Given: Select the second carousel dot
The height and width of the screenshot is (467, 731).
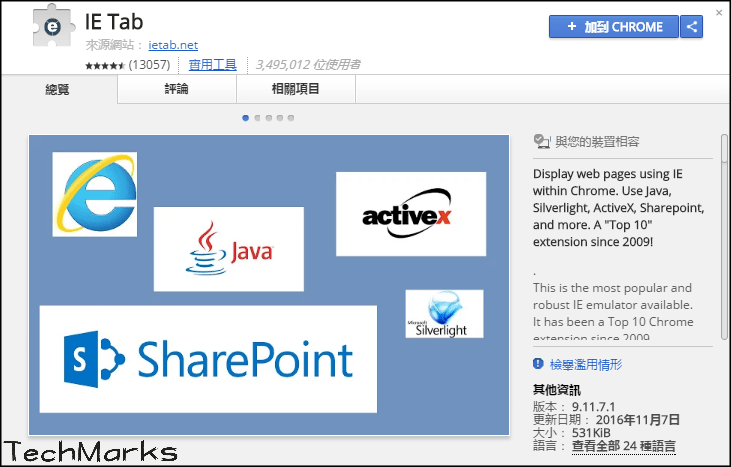Looking at the screenshot, I should [x=257, y=118].
